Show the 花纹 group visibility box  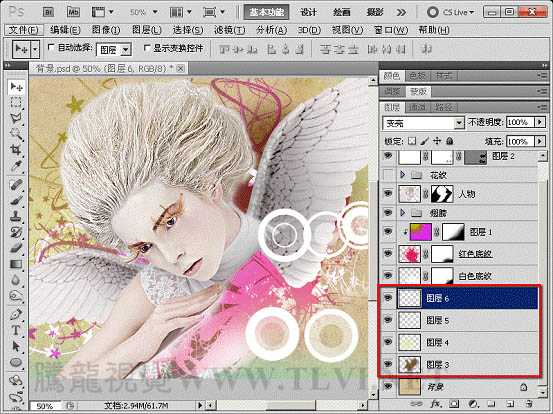tap(388, 174)
